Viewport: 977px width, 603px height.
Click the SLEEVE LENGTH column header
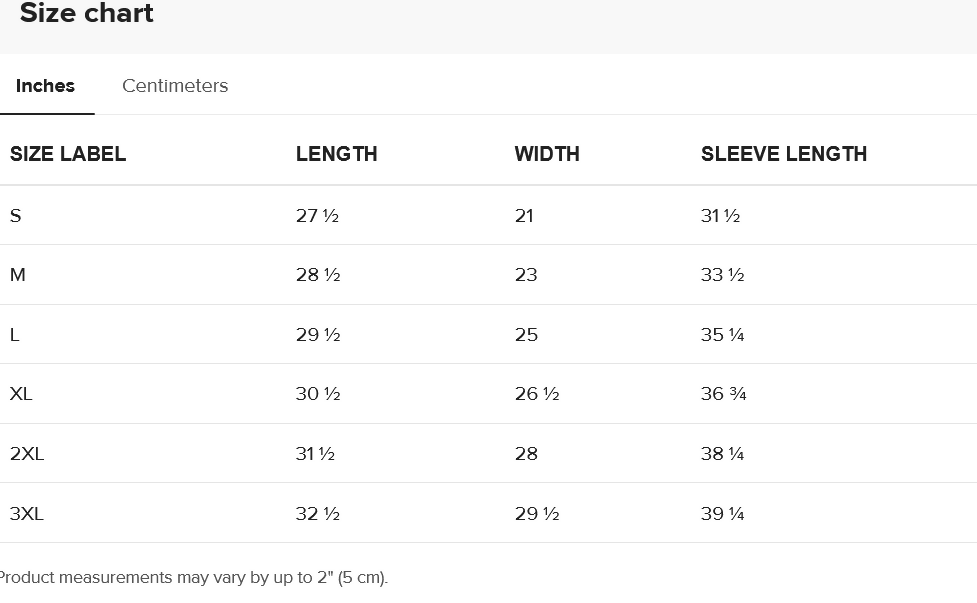point(784,154)
